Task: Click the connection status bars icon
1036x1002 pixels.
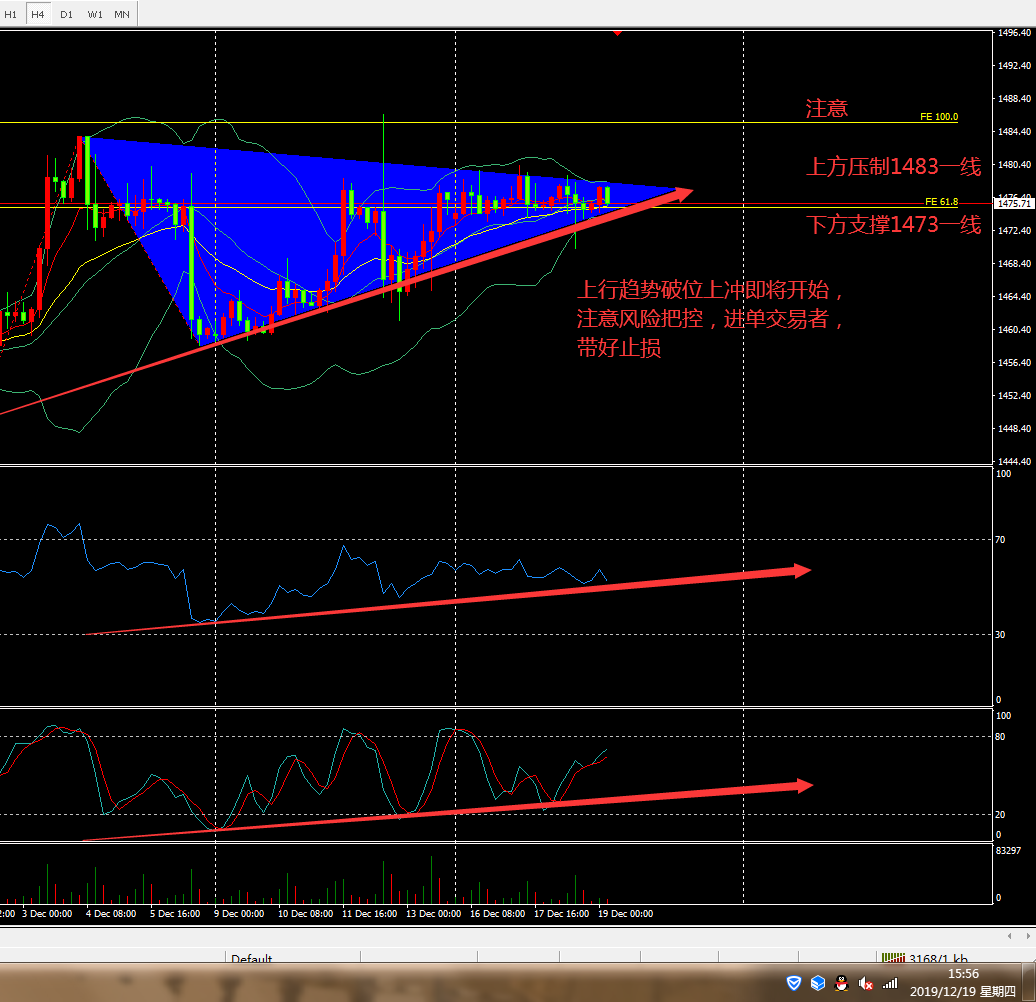Action: 893,957
